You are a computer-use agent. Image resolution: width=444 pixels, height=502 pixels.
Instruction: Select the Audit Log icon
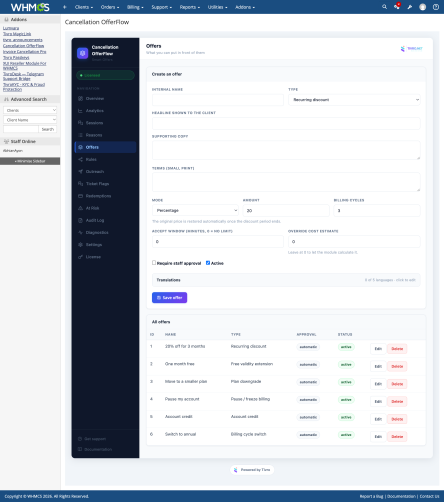80,220
